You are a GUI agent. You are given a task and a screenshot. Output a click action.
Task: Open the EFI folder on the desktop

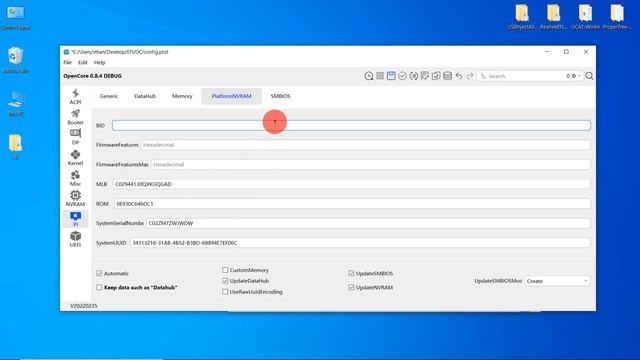(x=16, y=147)
